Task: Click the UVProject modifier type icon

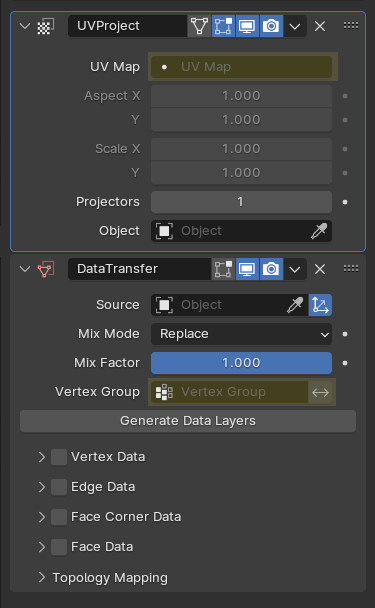Action: 45,26
